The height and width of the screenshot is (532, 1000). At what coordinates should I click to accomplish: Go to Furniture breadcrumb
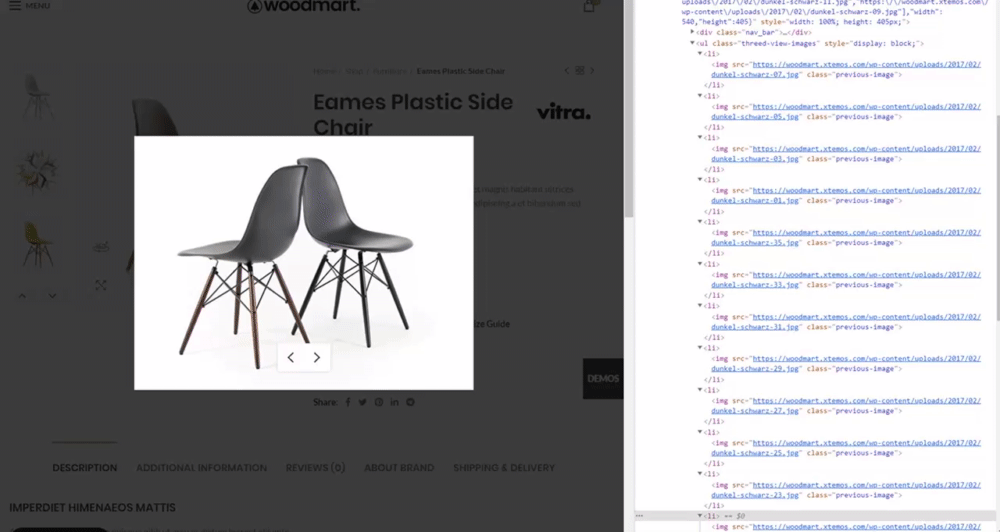point(390,71)
